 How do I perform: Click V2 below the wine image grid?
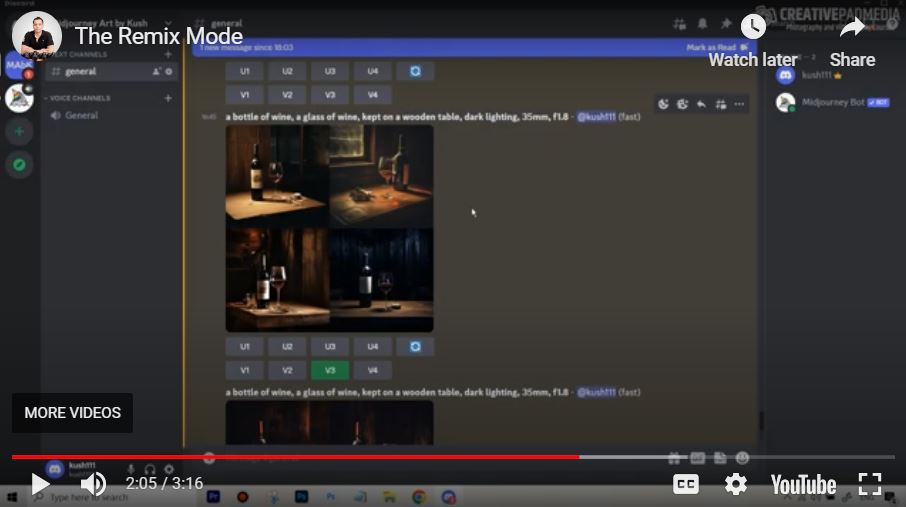pyautogui.click(x=287, y=370)
